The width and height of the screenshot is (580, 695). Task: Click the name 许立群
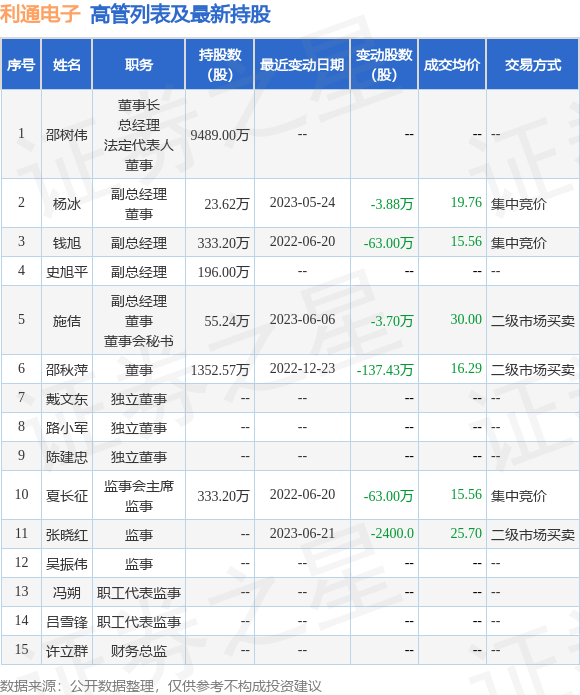[66, 650]
